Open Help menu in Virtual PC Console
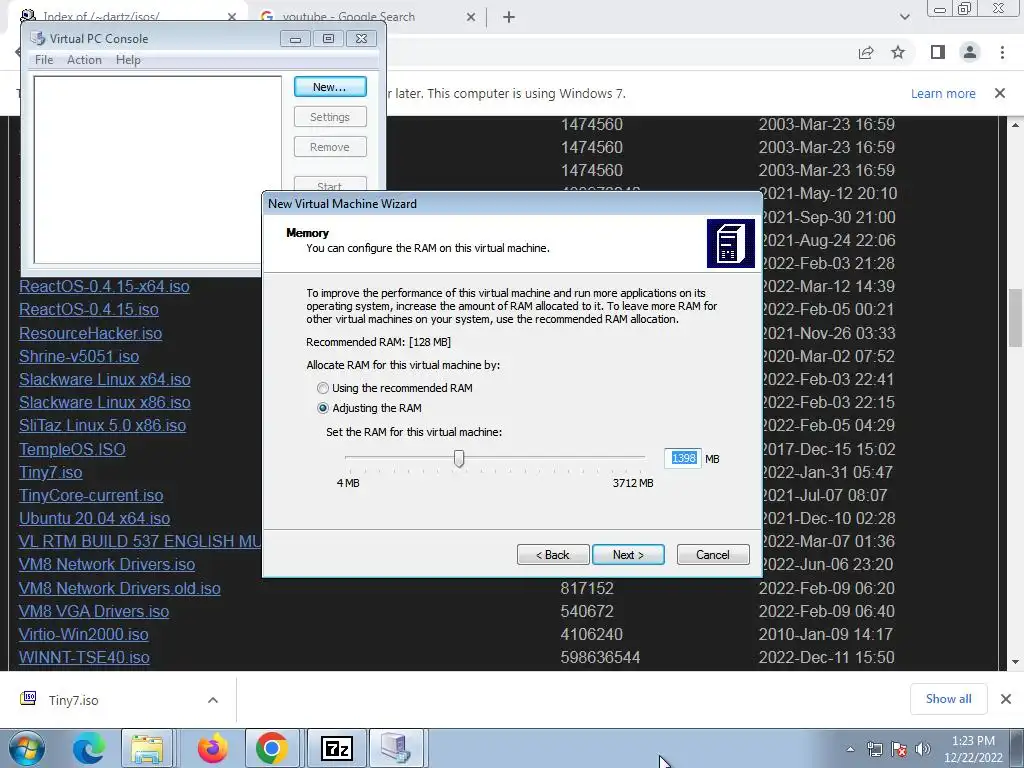 click(128, 59)
